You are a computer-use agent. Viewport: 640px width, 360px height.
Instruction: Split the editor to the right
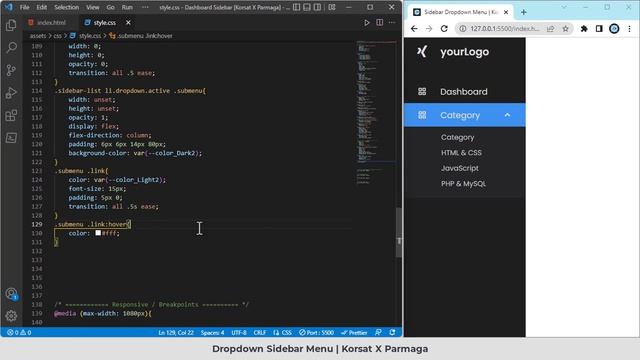tap(380, 23)
